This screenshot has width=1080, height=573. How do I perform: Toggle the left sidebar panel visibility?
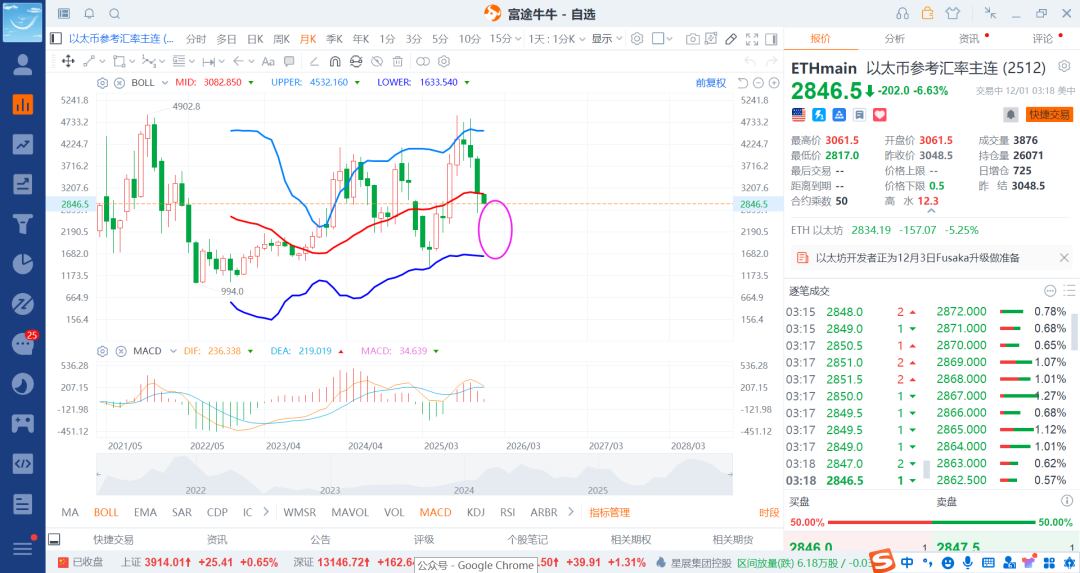click(55, 39)
